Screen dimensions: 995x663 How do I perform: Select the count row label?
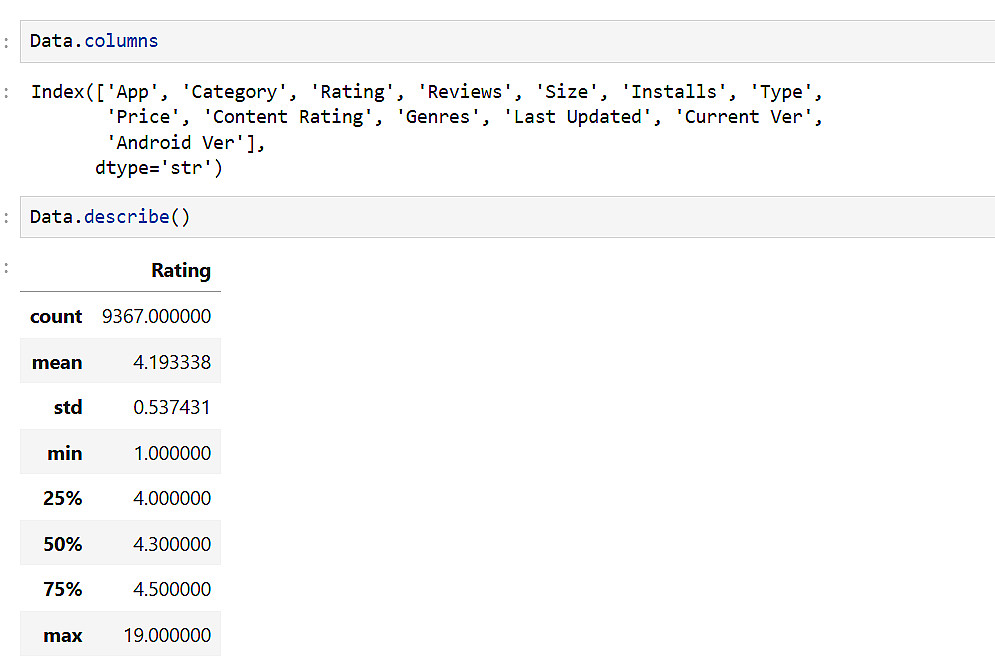click(56, 317)
